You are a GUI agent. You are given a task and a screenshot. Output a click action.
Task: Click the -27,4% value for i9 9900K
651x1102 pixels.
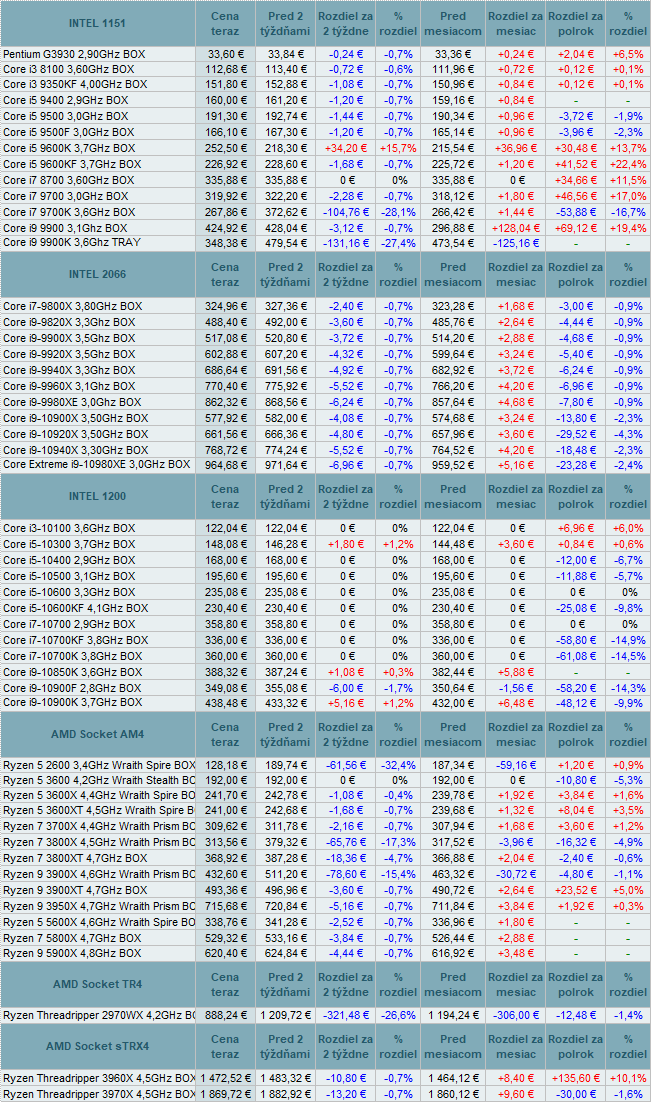point(398,243)
